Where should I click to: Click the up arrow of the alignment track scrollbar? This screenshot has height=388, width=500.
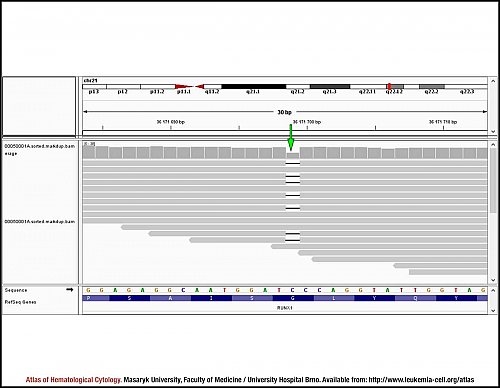[493, 145]
